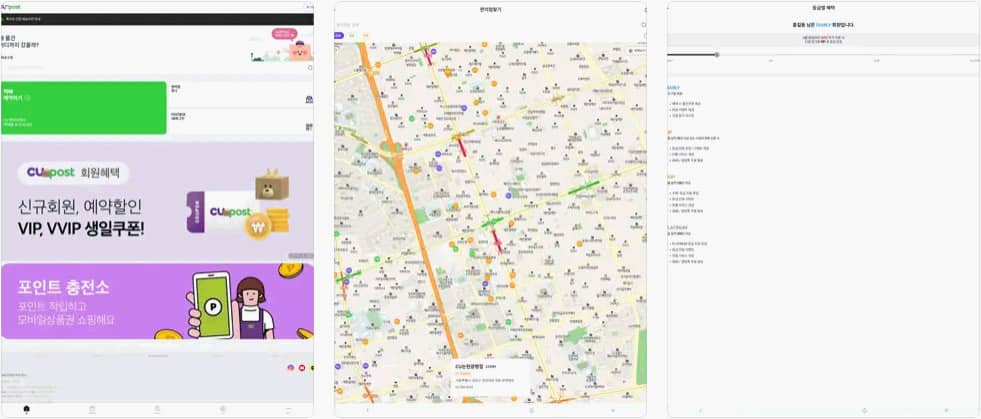Screen dimensions: 981x419
Task: Select the purple filter chip above the map
Action: pyautogui.click(x=338, y=36)
